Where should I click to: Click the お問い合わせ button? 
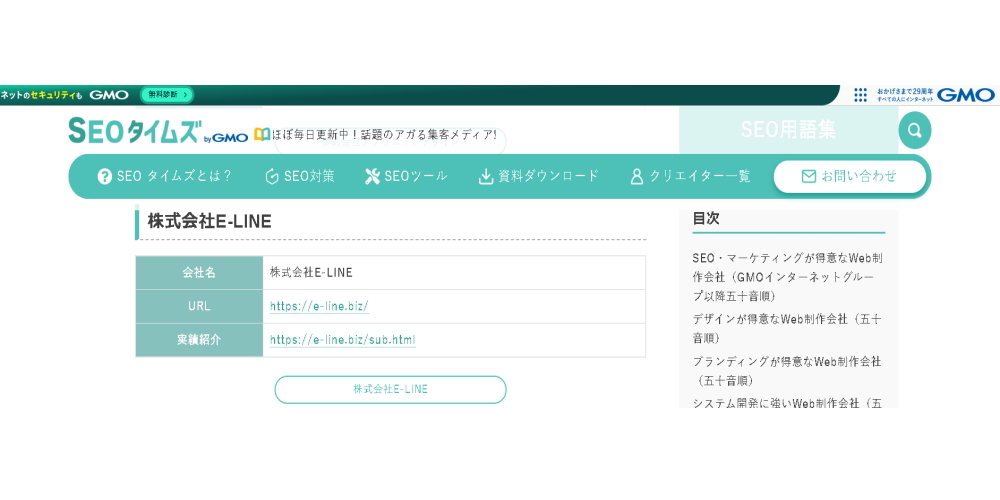coord(849,176)
